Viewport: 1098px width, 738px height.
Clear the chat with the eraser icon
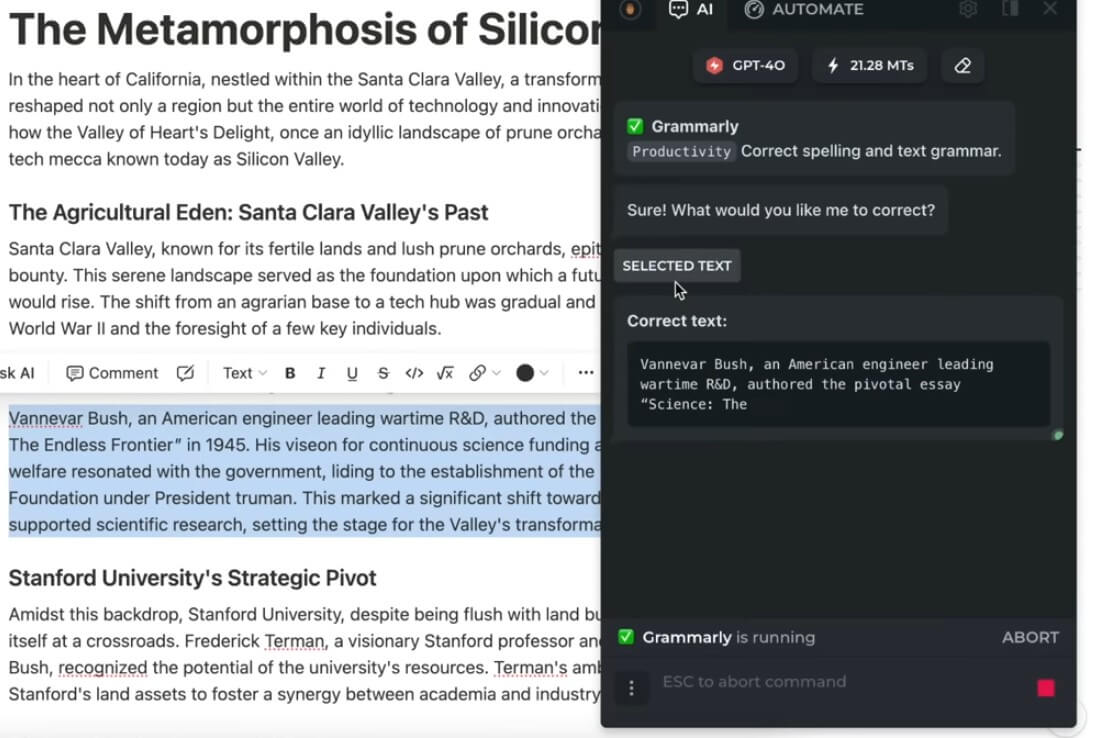(963, 66)
